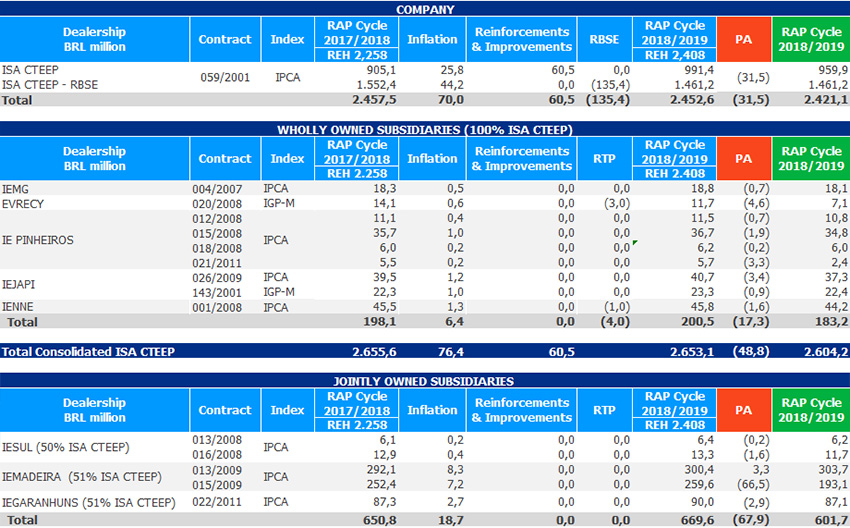Click the COMPANY section title bar

425,9
